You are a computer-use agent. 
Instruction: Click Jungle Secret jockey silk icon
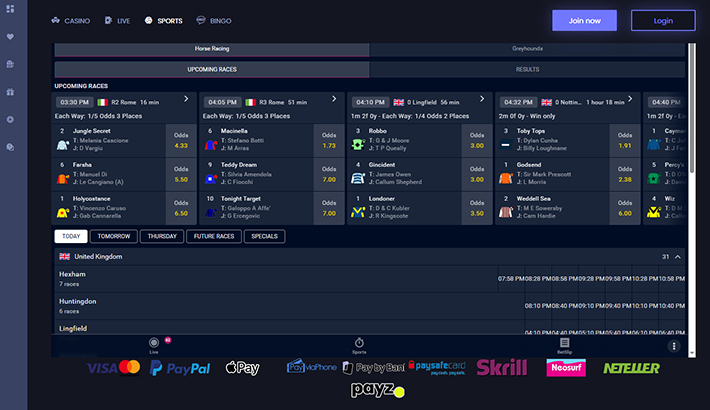pos(62,145)
